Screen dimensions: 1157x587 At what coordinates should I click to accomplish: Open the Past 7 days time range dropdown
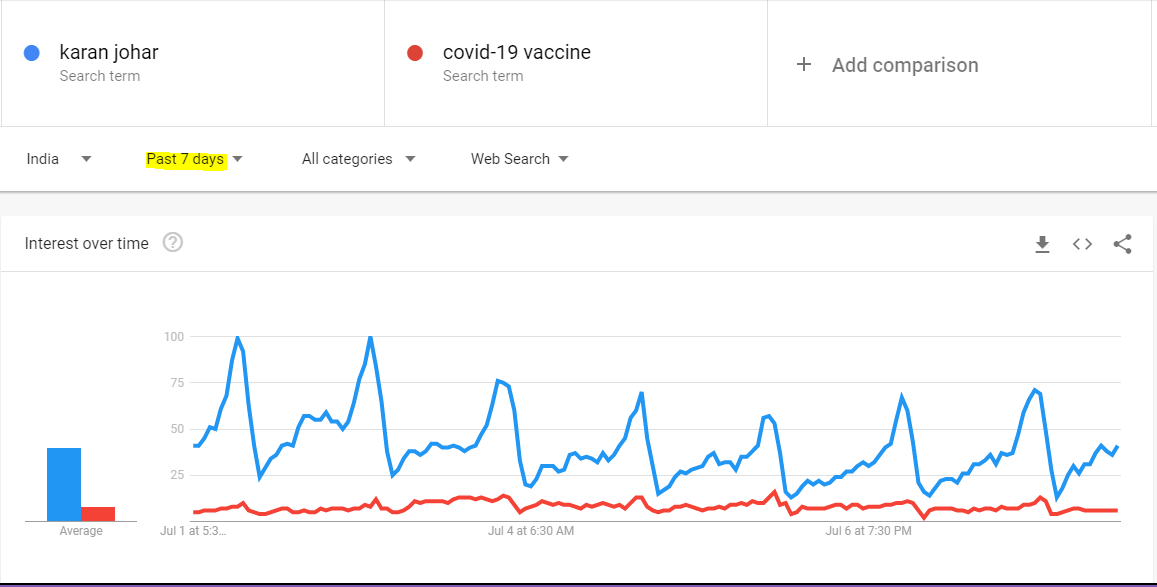[195, 159]
